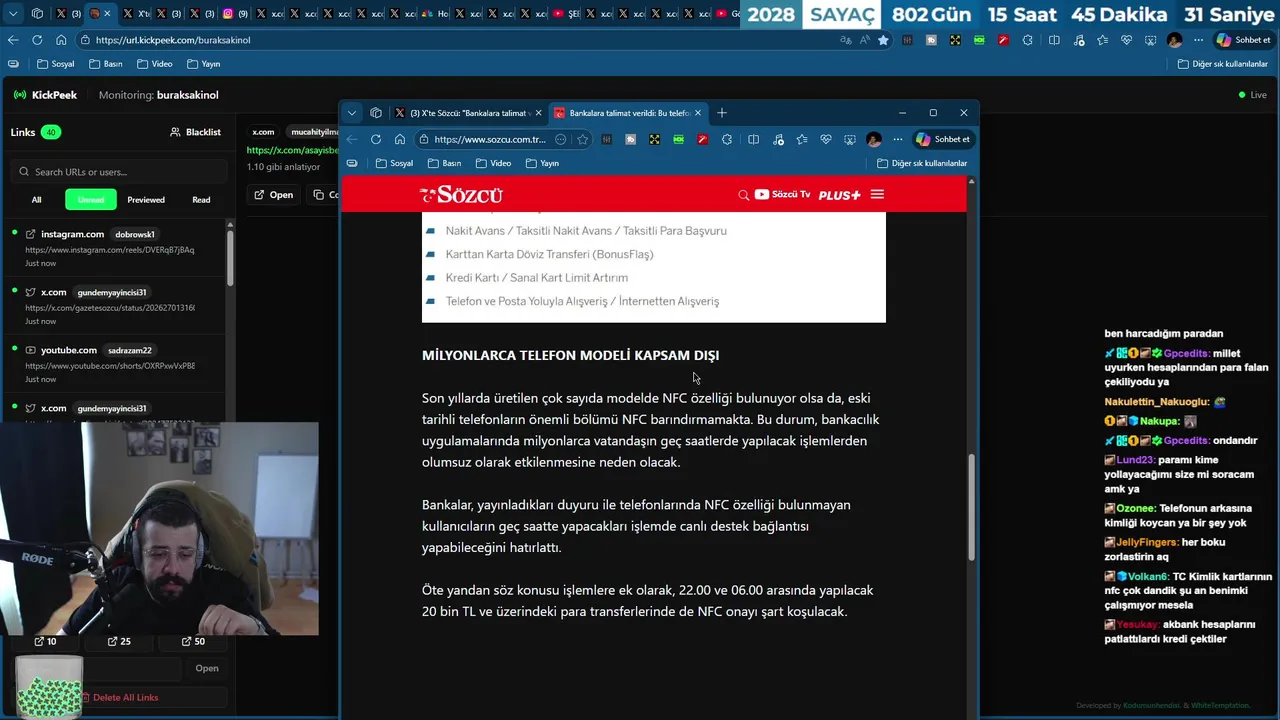Image resolution: width=1280 pixels, height=720 pixels.
Task: Open Sözcü Tv YouTube link
Action: coord(782,194)
